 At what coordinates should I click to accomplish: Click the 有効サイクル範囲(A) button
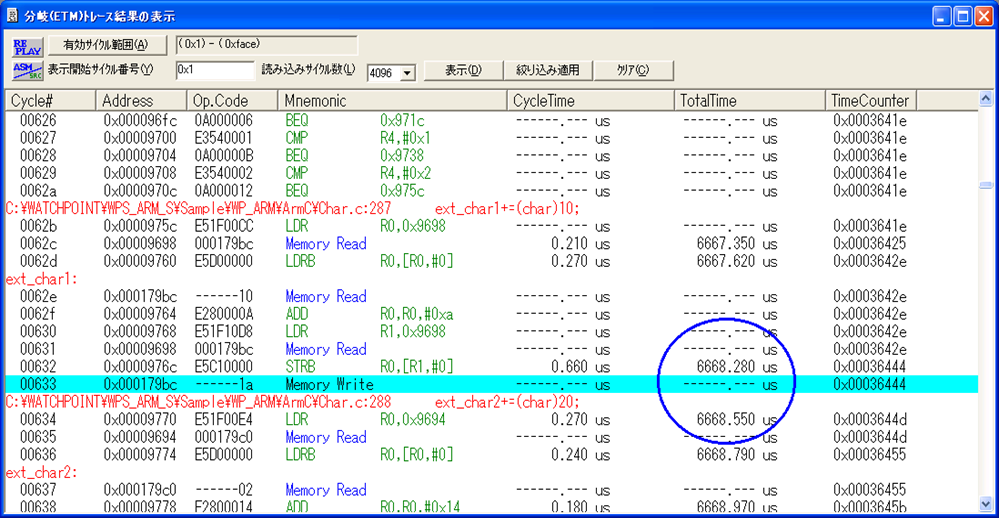click(105, 45)
